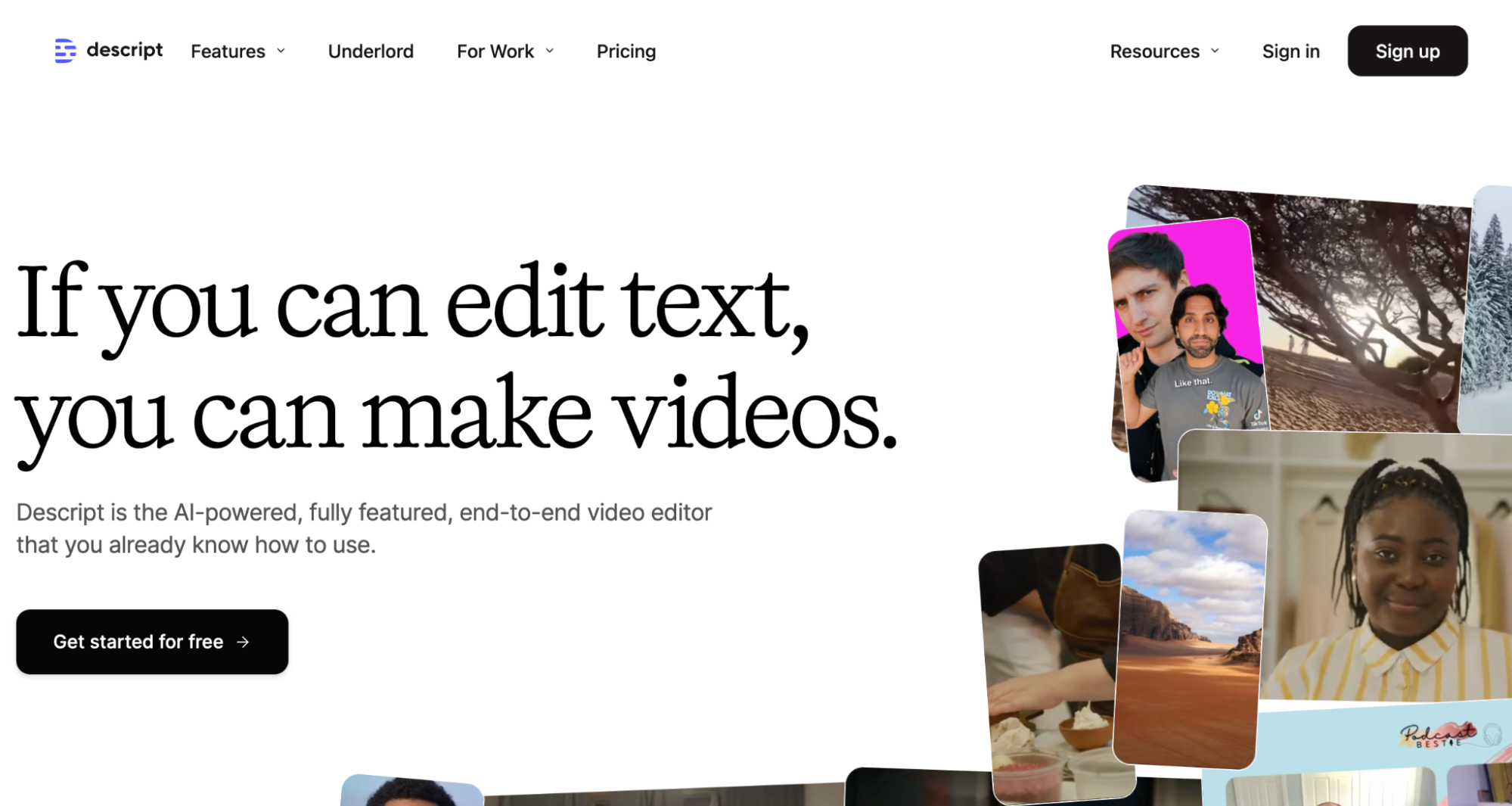Open the Resources menu
The image size is (1512, 806).
click(x=1164, y=51)
